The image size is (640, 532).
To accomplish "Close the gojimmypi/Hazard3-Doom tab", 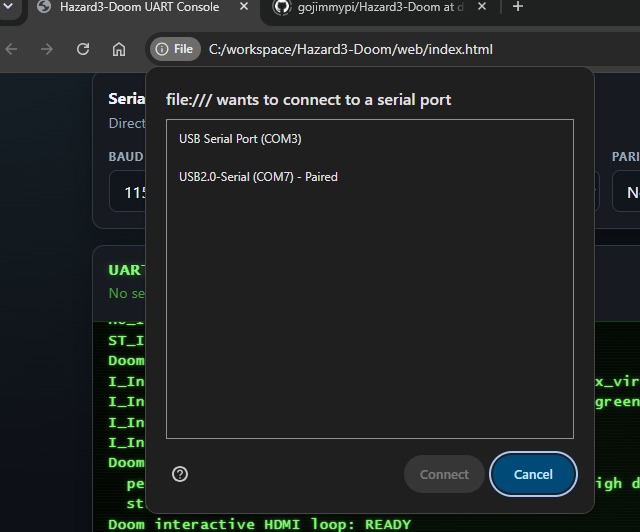I will [x=482, y=7].
